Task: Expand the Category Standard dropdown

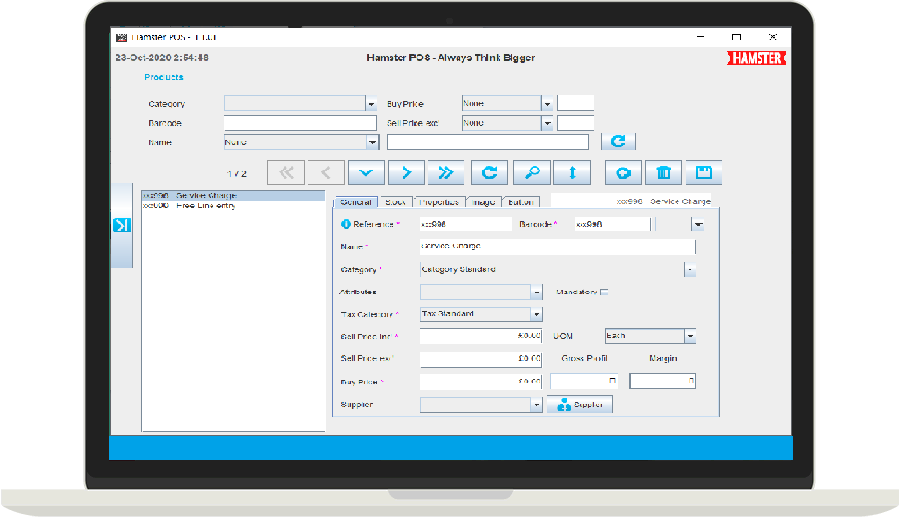Action: coord(690,269)
